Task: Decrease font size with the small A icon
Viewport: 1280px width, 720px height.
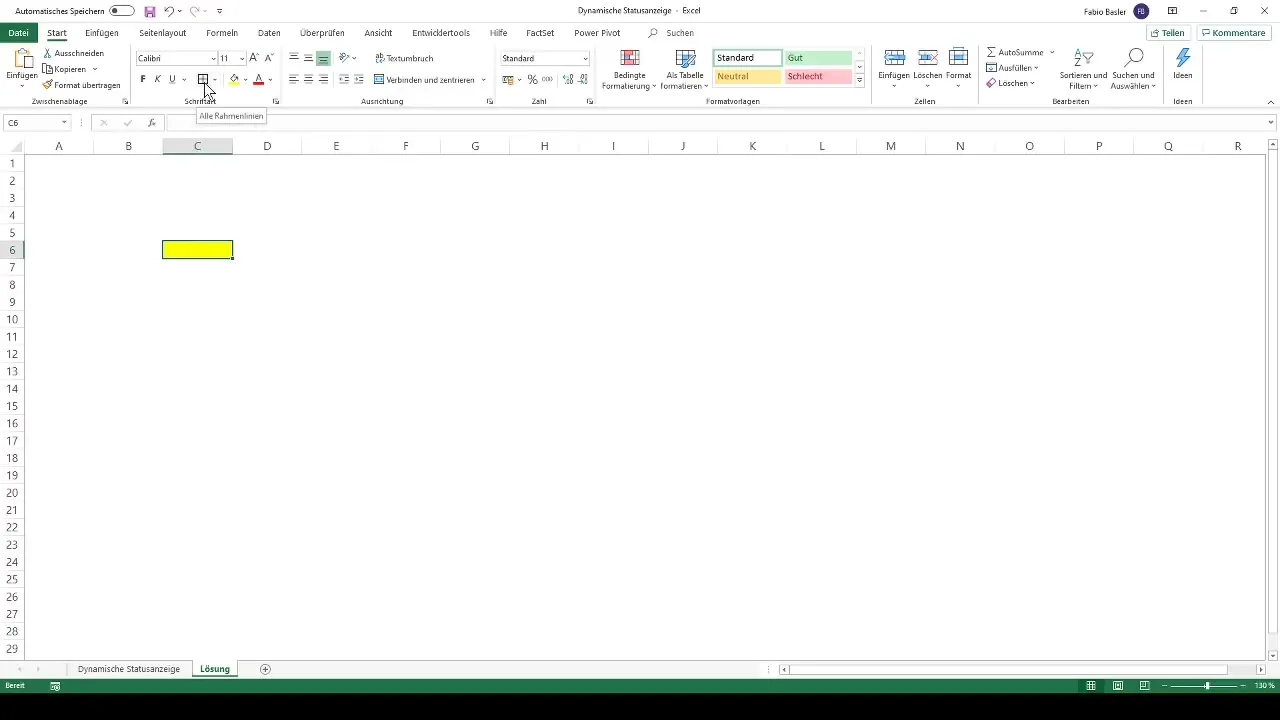Action: [268, 58]
